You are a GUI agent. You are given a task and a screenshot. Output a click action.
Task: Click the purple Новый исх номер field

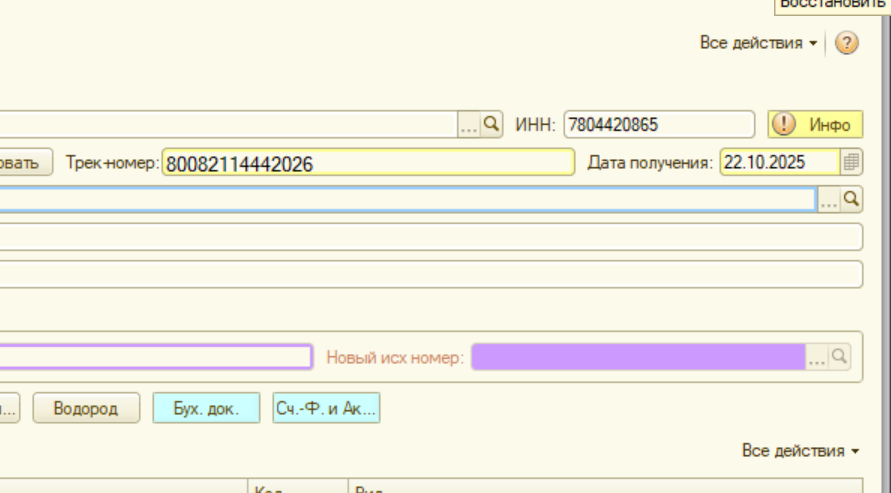tap(638, 357)
